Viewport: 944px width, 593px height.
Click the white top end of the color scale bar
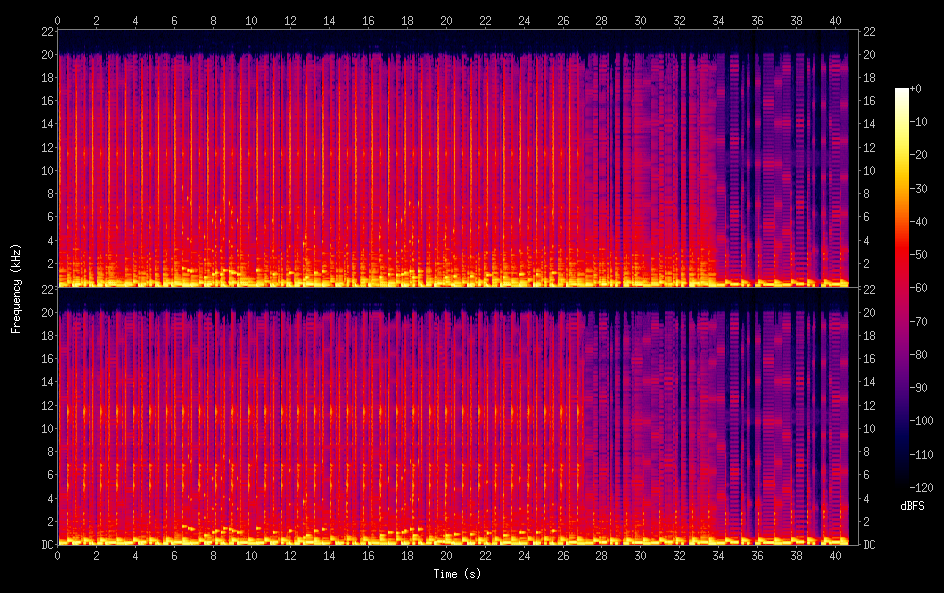coord(902,91)
